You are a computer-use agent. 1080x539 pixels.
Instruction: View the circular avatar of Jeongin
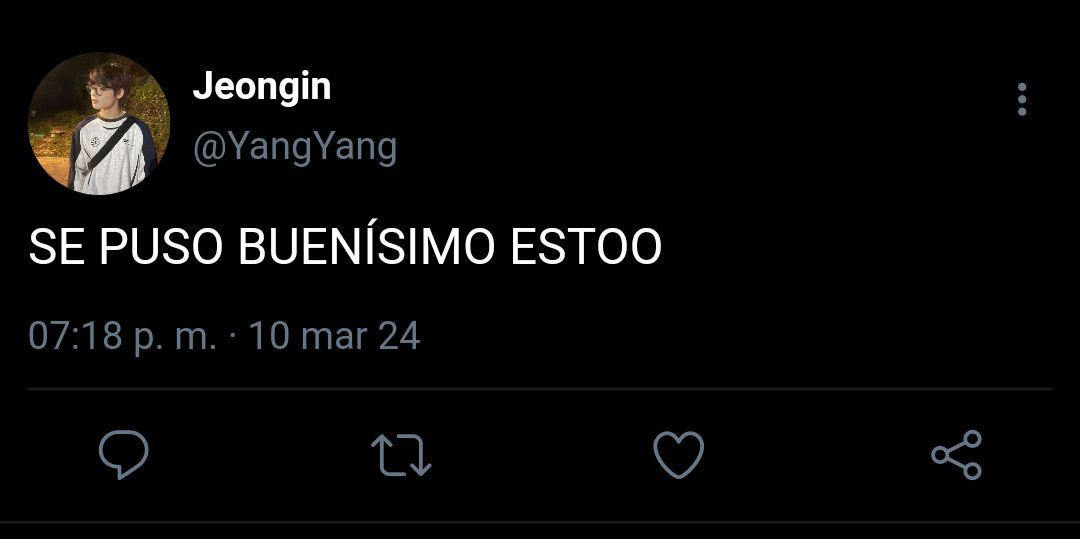pos(98,124)
